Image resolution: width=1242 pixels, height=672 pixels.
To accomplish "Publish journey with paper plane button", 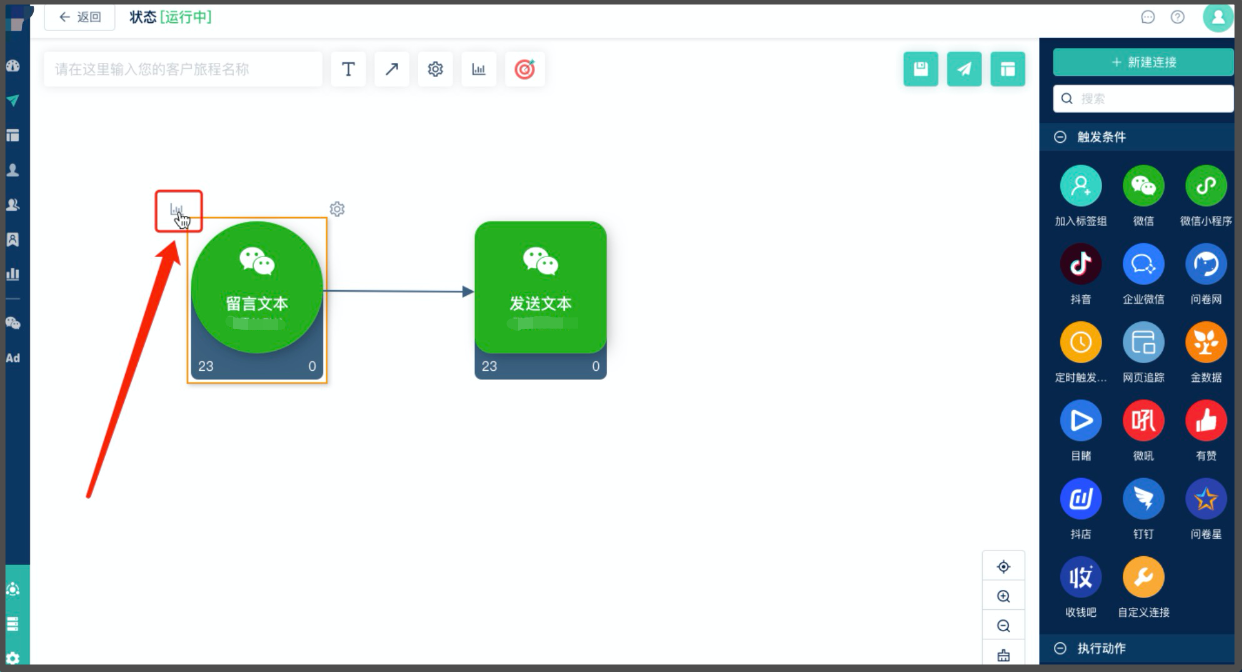I will pyautogui.click(x=964, y=69).
